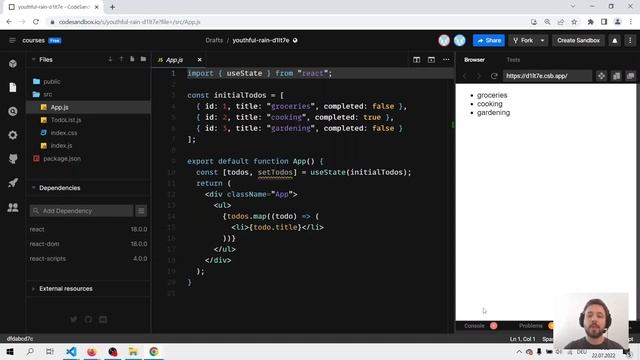This screenshot has height=360, width=640.
Task: Click the split editor layout icon
Action: tap(416, 60)
